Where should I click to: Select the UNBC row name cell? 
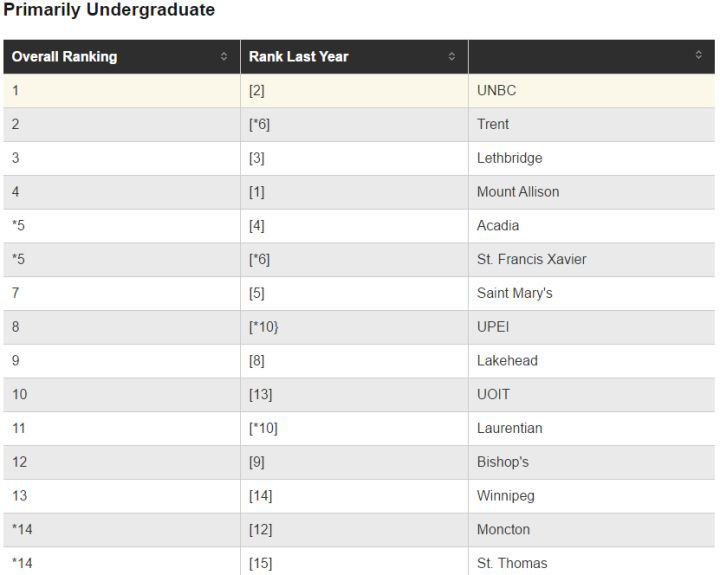pos(496,91)
